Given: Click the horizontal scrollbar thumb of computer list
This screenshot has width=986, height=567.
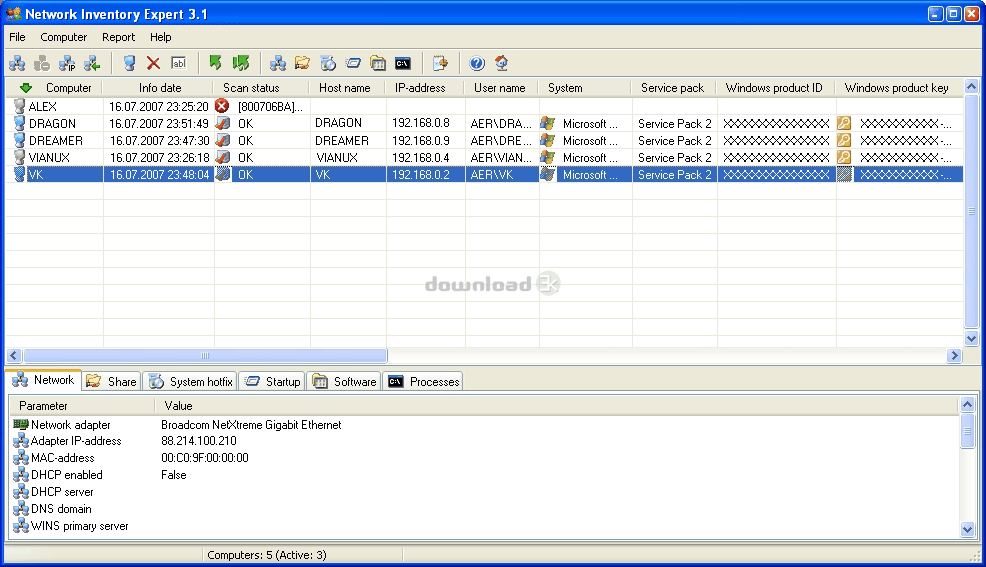Looking at the screenshot, I should tap(205, 356).
